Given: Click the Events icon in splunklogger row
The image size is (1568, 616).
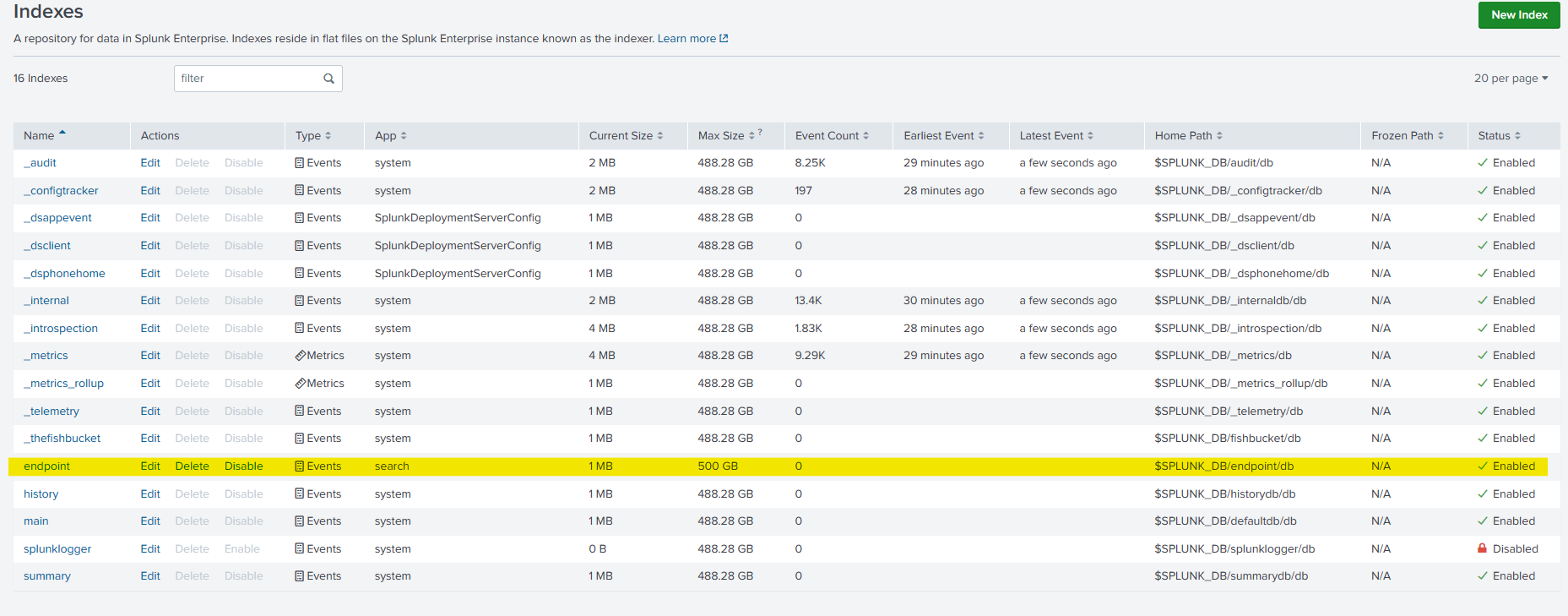Looking at the screenshot, I should 300,549.
